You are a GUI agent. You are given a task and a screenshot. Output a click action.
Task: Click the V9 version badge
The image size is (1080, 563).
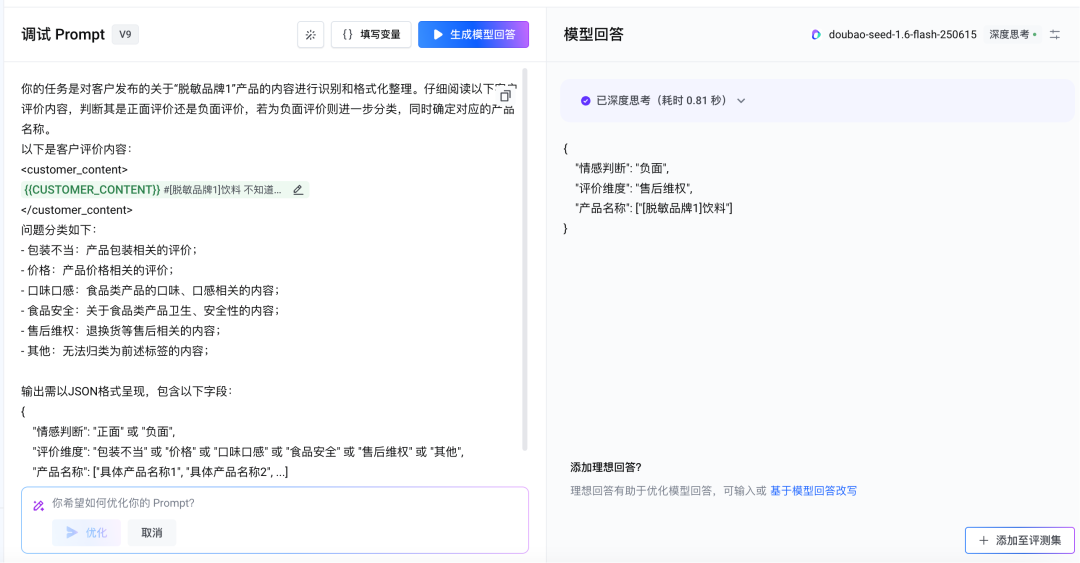click(125, 35)
